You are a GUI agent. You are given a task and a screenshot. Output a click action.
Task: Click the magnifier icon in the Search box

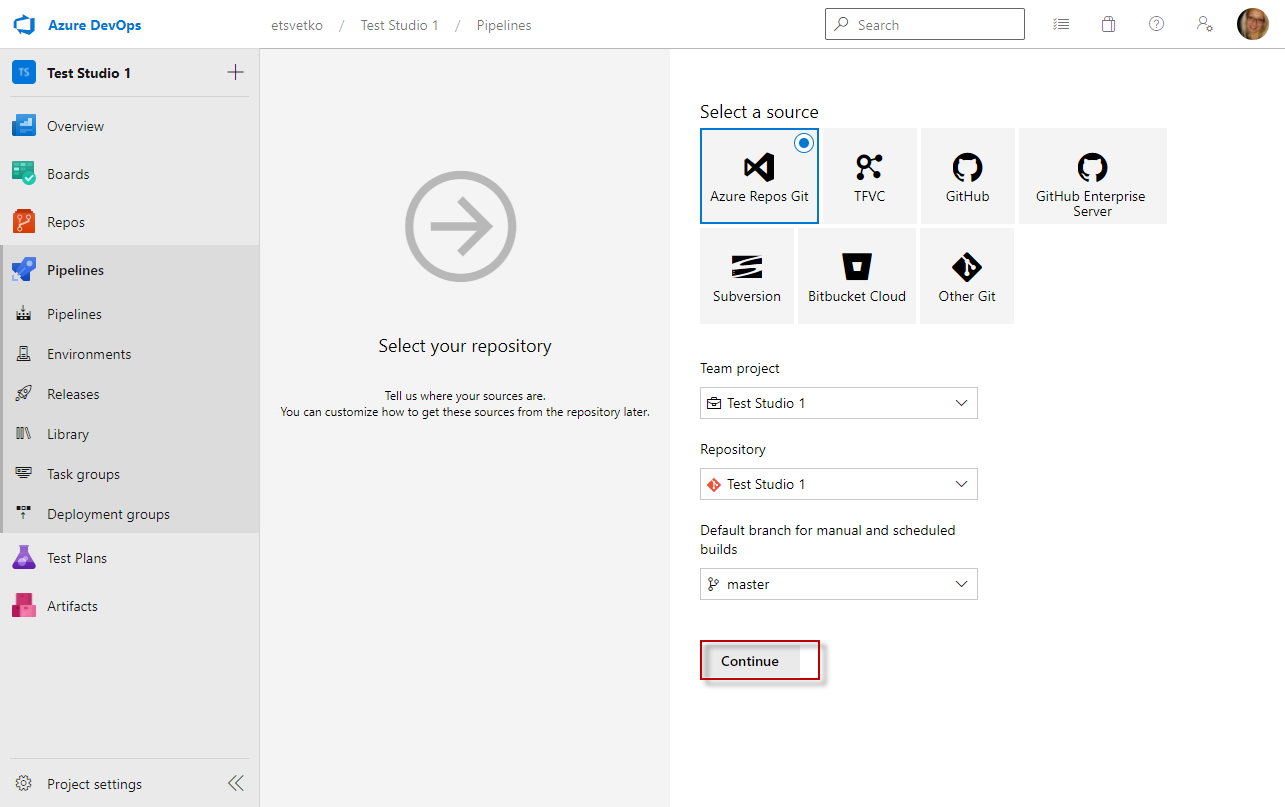coord(842,25)
